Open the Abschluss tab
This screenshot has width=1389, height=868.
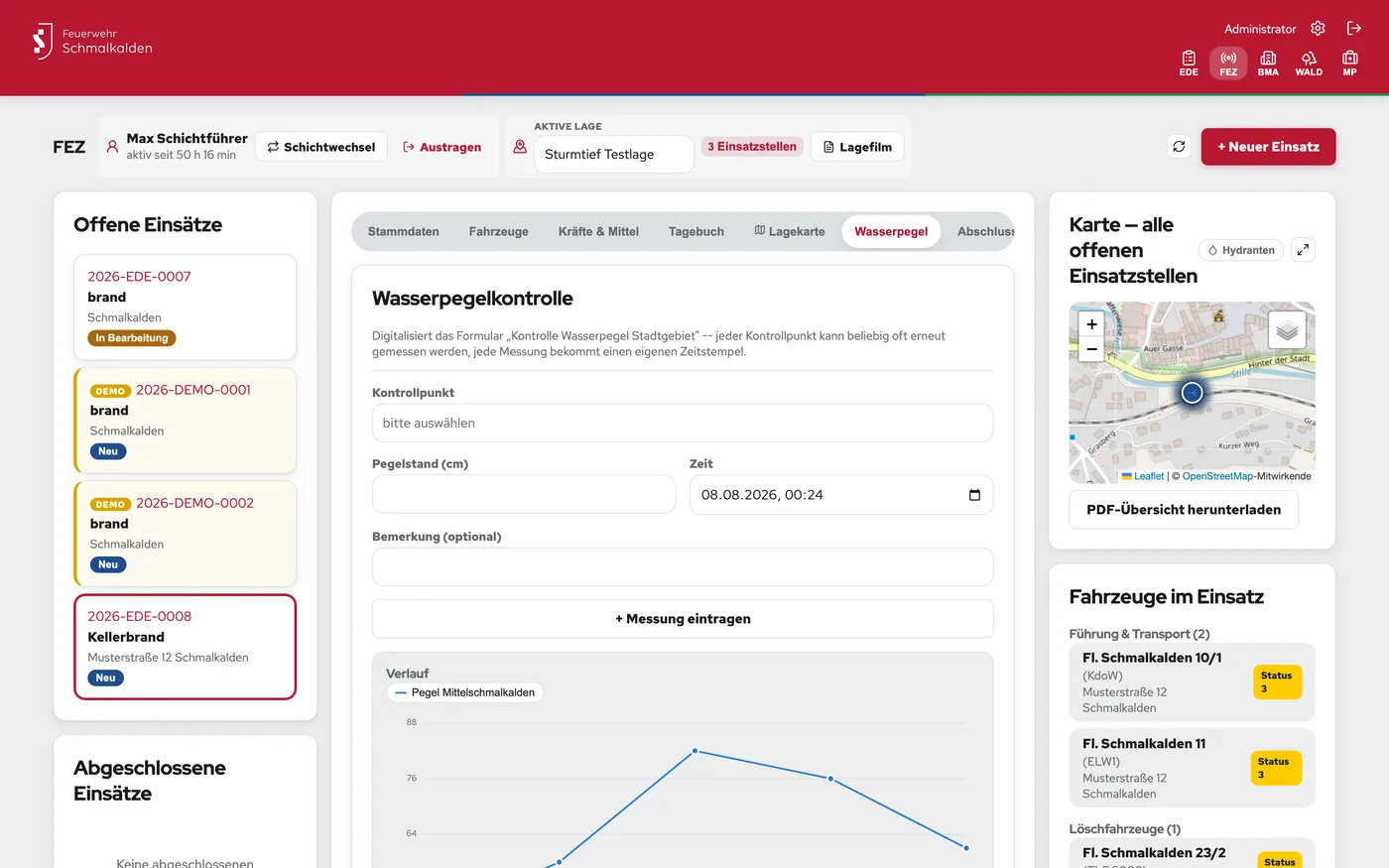(x=983, y=231)
